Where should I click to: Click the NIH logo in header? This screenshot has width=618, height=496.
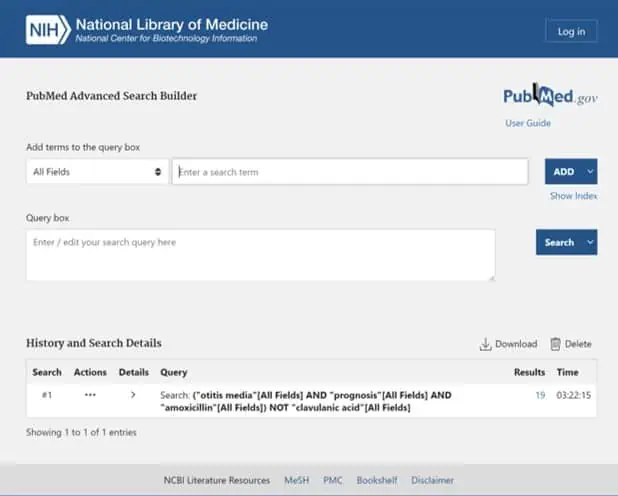tap(48, 30)
